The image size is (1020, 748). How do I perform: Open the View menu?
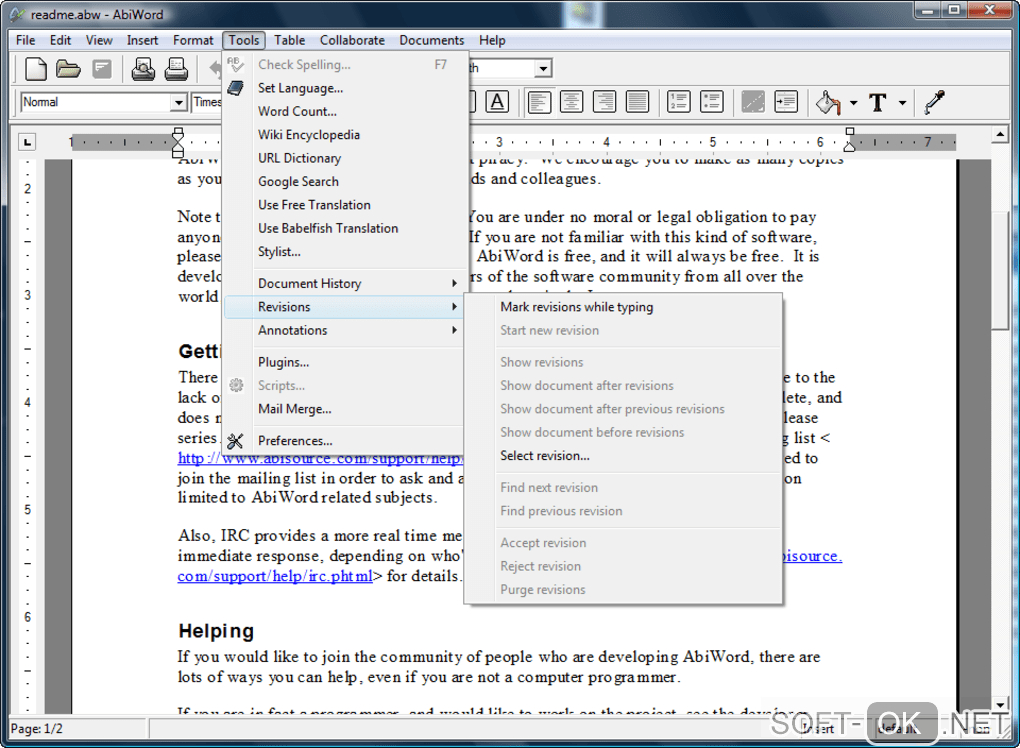(x=99, y=40)
